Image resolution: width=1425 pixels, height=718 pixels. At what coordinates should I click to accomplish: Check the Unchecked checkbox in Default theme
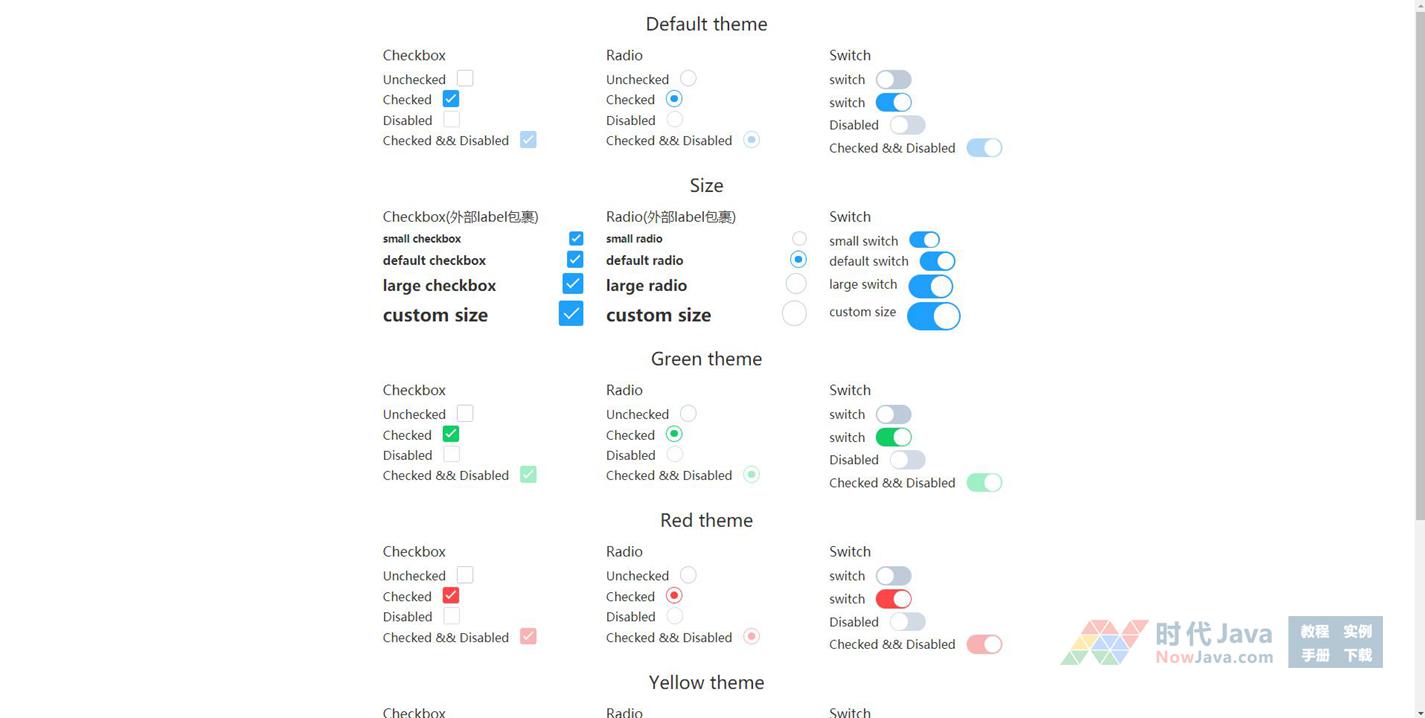coord(465,78)
